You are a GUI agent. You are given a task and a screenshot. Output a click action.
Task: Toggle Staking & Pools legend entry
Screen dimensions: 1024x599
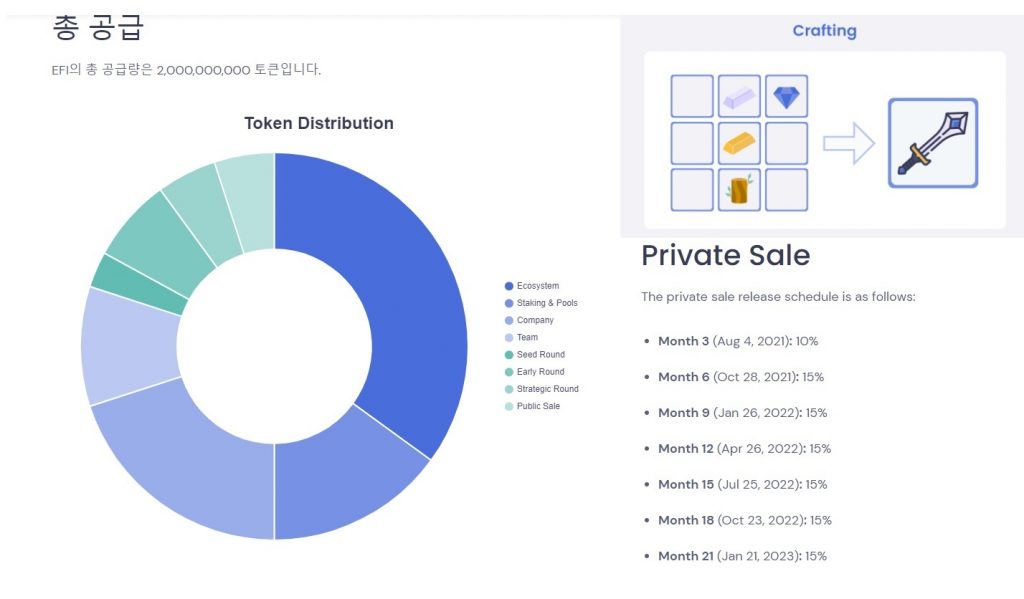click(x=546, y=303)
